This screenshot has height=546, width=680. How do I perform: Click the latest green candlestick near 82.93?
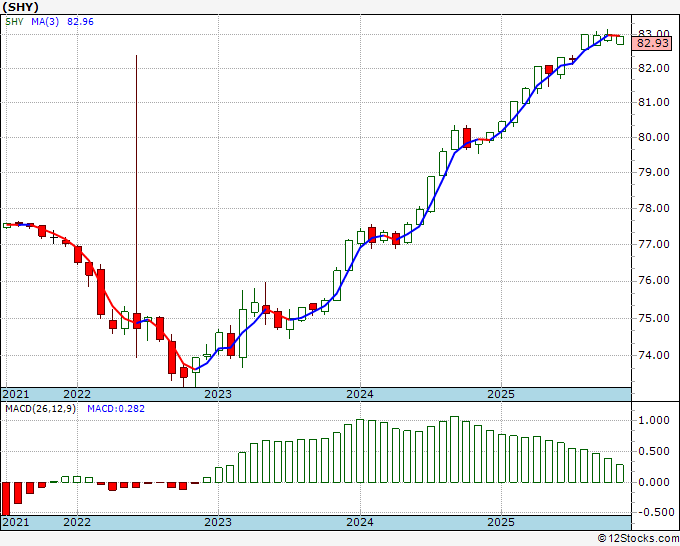click(x=620, y=40)
